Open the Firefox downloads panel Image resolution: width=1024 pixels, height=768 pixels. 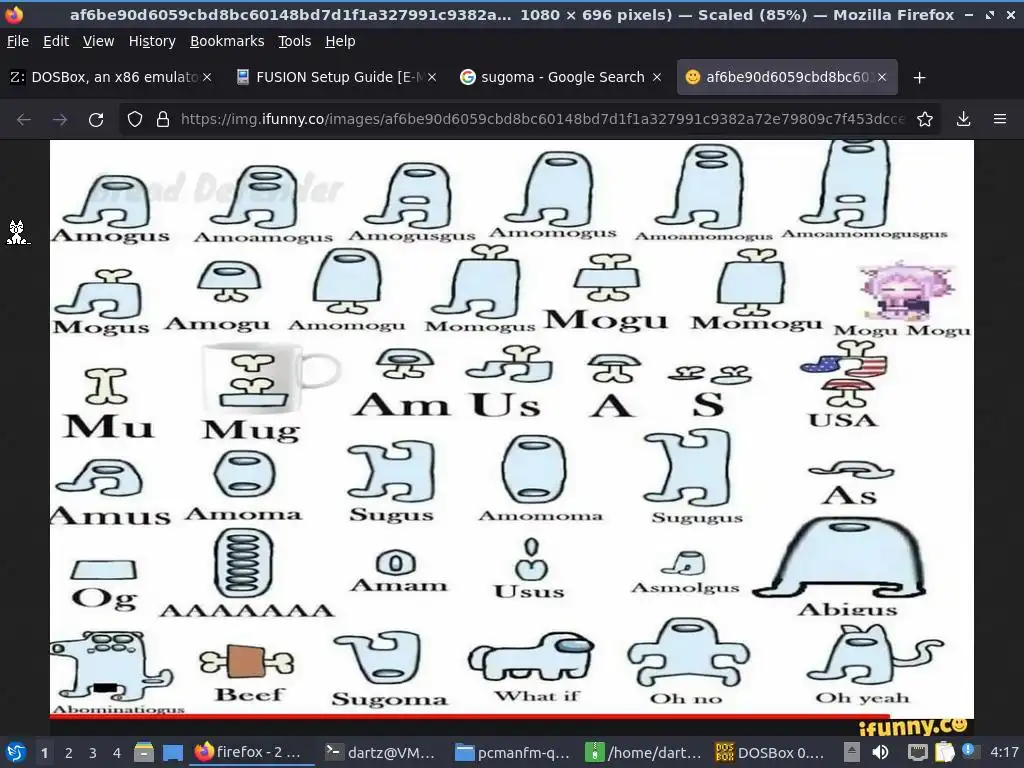tap(963, 119)
